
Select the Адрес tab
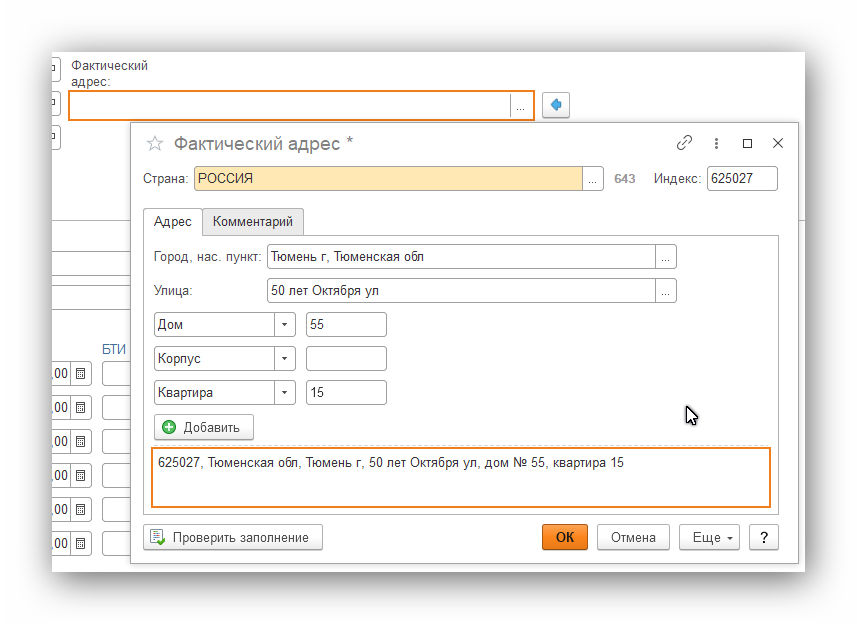point(173,222)
